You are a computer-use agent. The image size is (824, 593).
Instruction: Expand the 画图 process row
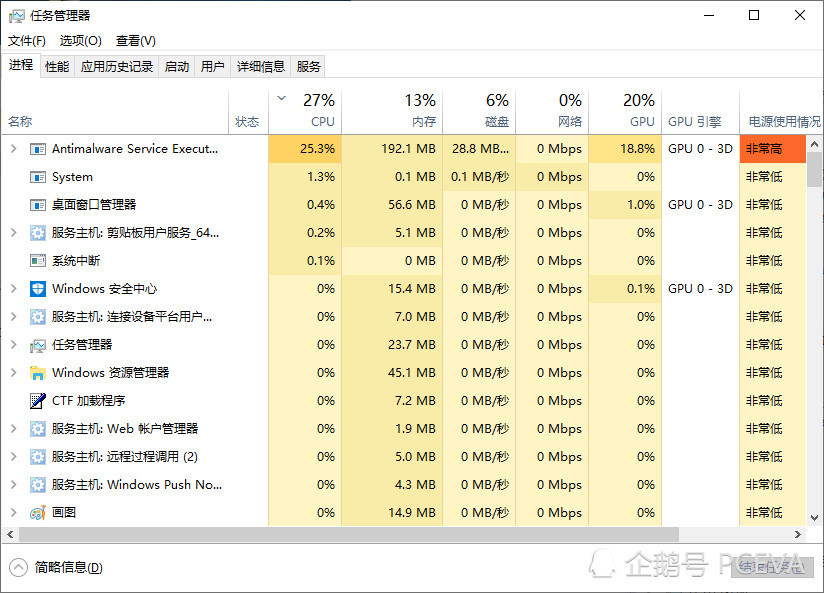(14, 513)
